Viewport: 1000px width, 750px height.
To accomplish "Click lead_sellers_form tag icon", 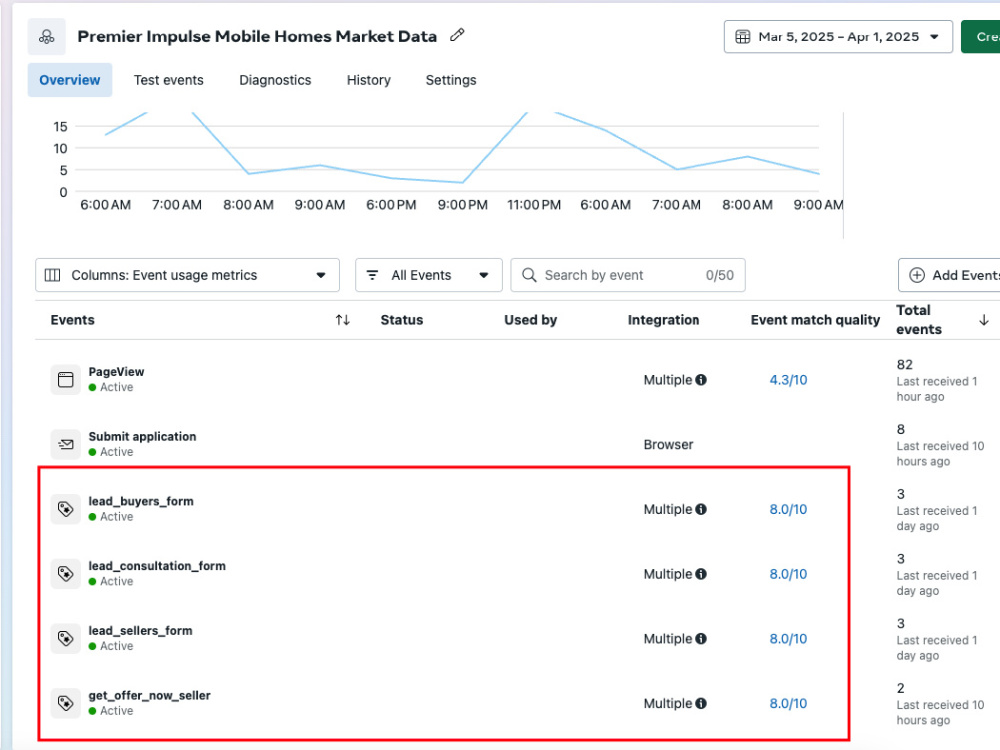I will (x=66, y=638).
